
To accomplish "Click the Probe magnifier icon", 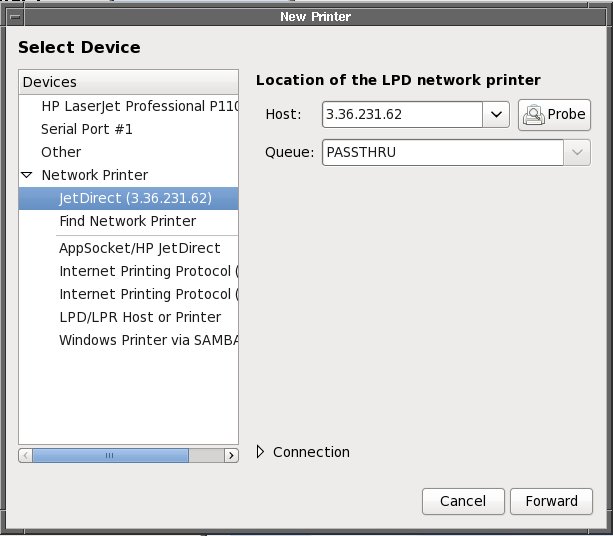I will pos(533,115).
